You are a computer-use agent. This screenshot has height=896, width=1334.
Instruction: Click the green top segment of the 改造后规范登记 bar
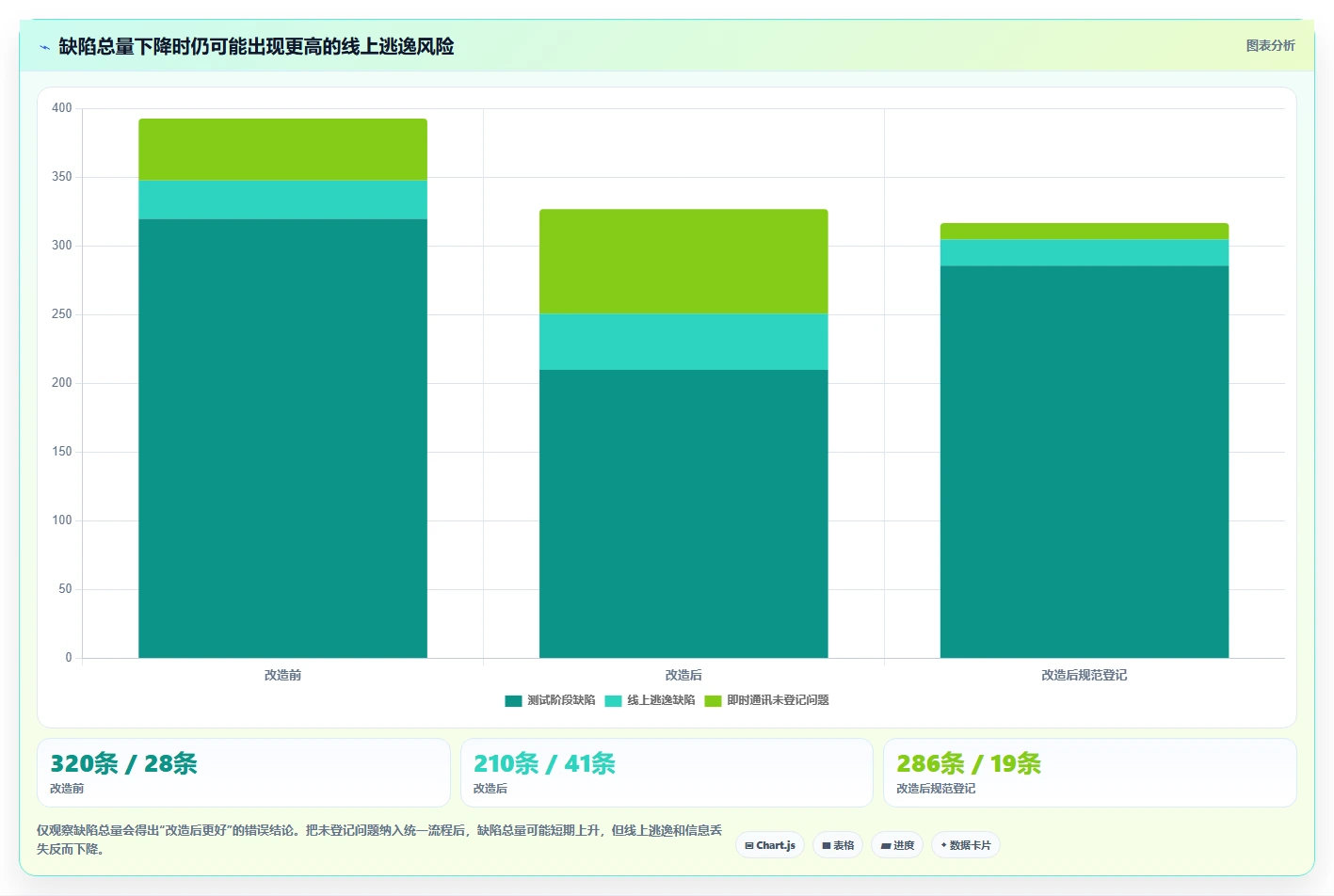coord(1085,232)
